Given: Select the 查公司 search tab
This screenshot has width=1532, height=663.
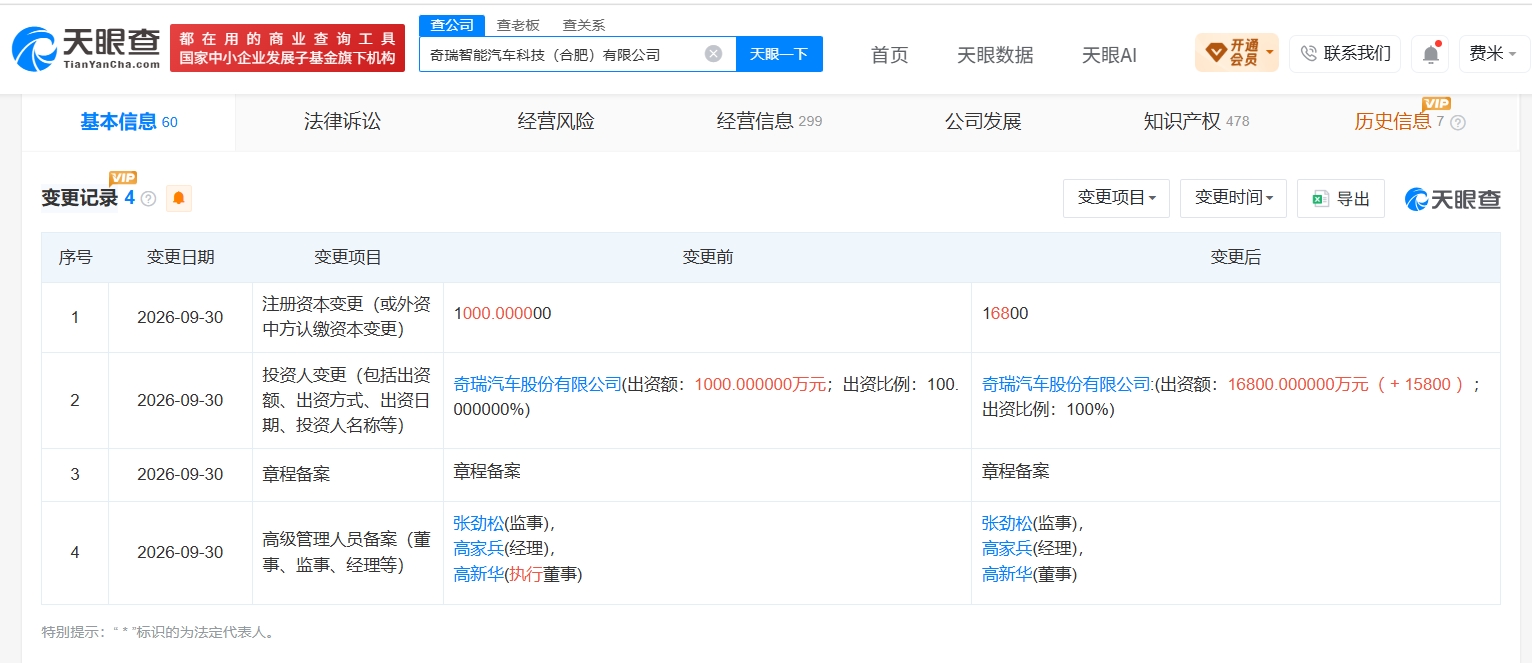Looking at the screenshot, I should [x=452, y=25].
